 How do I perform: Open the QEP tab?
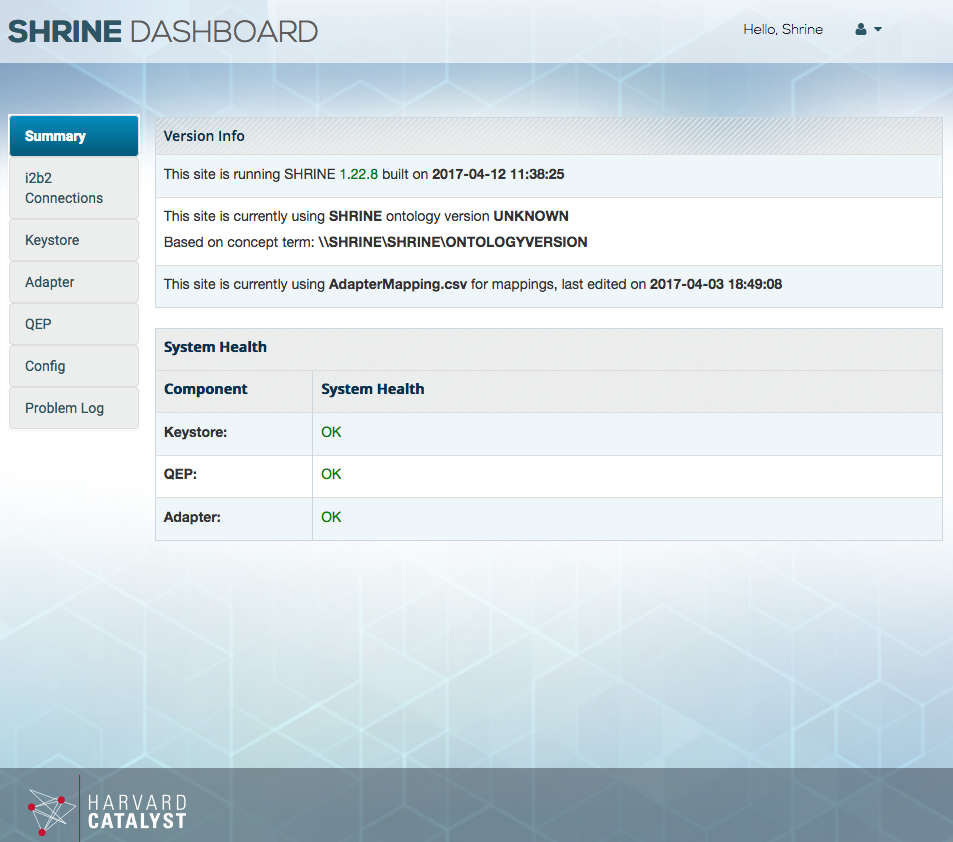[x=74, y=324]
